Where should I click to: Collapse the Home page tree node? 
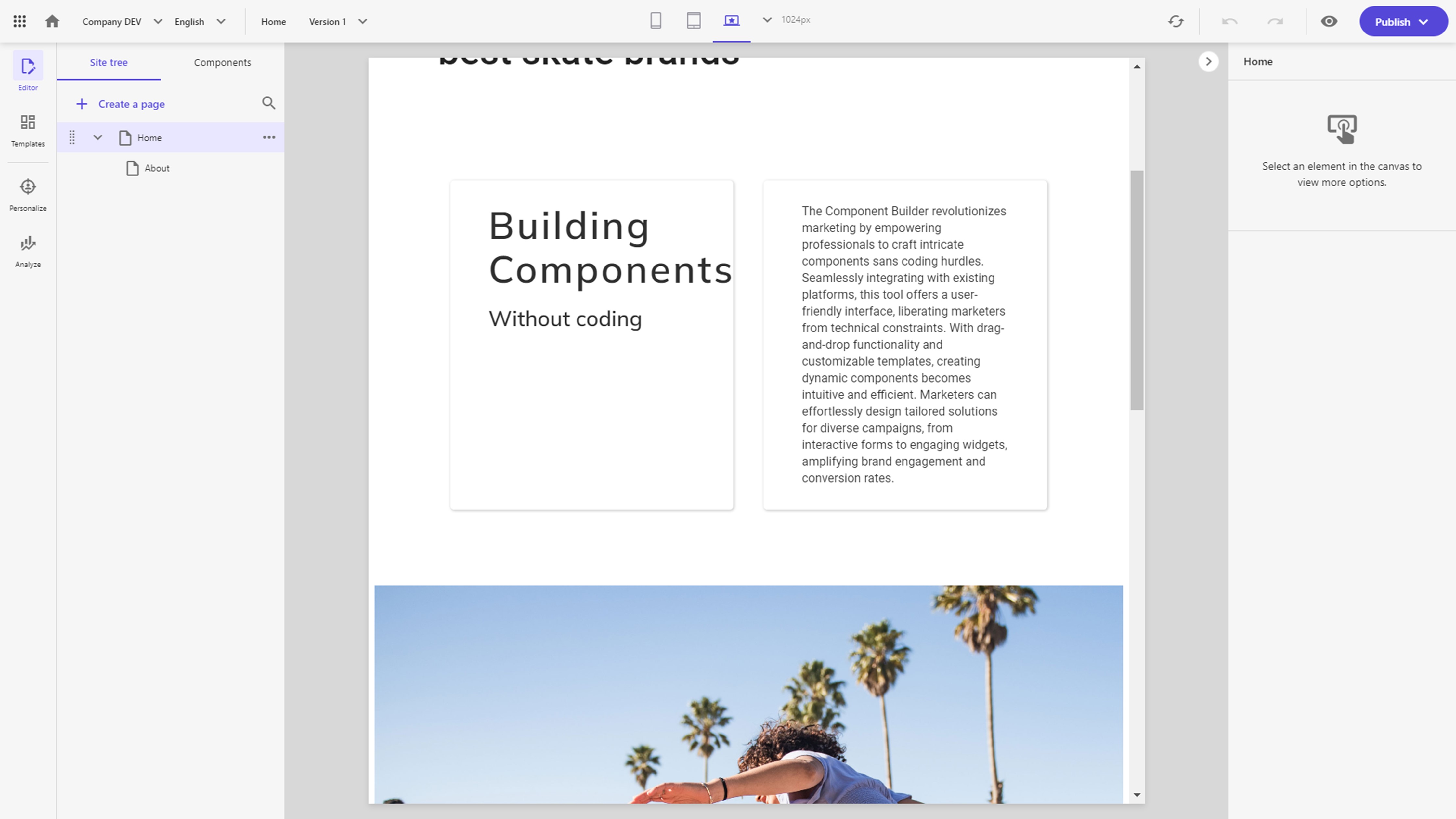[x=98, y=137]
